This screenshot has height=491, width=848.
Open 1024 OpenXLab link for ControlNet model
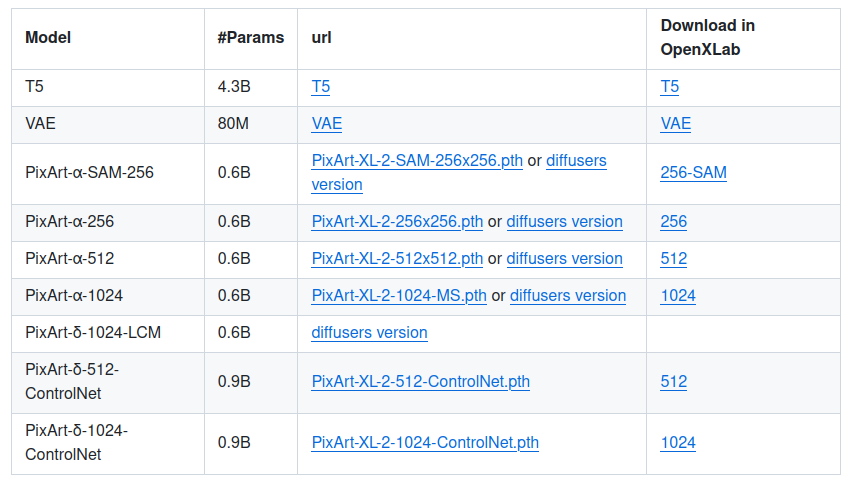point(677,443)
